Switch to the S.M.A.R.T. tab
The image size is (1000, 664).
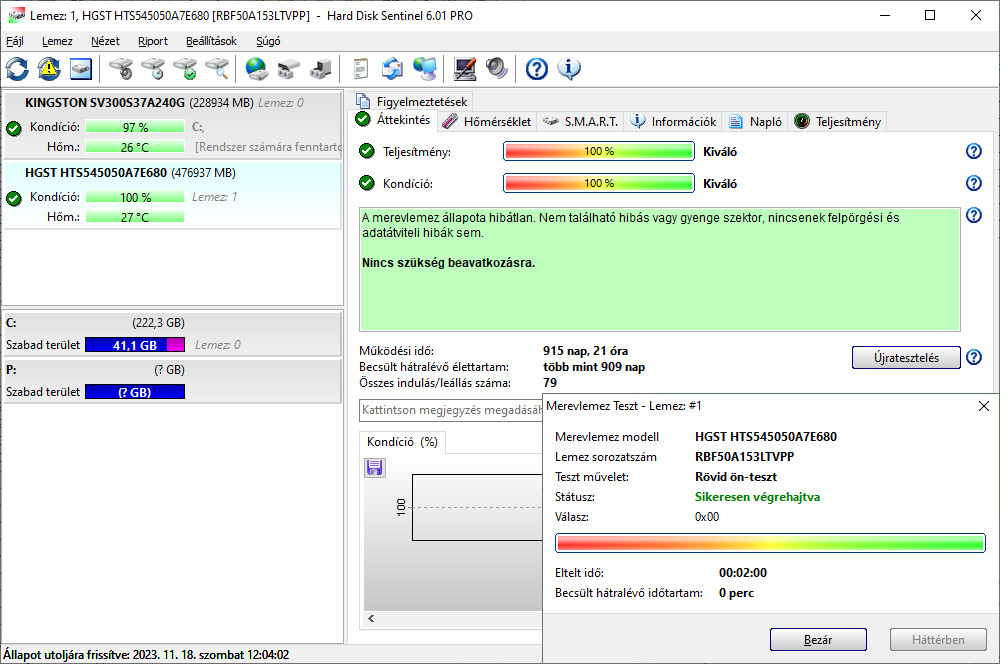click(x=580, y=121)
